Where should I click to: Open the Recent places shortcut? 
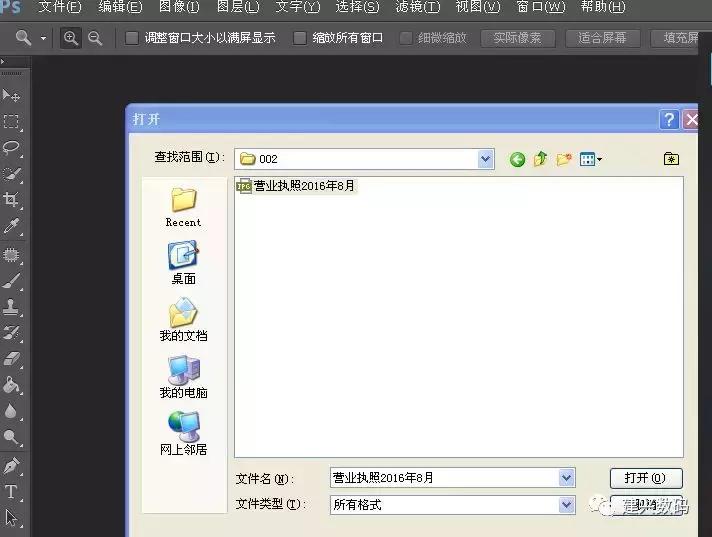coord(183,207)
